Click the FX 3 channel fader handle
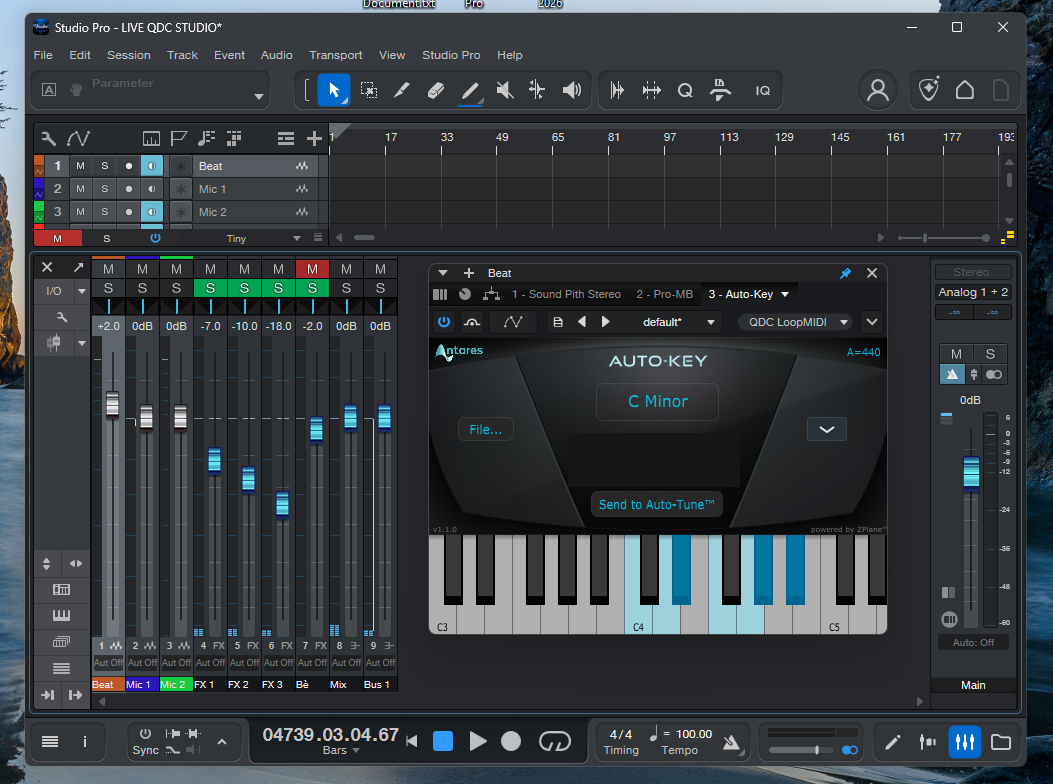1053x784 pixels. pyautogui.click(x=283, y=503)
